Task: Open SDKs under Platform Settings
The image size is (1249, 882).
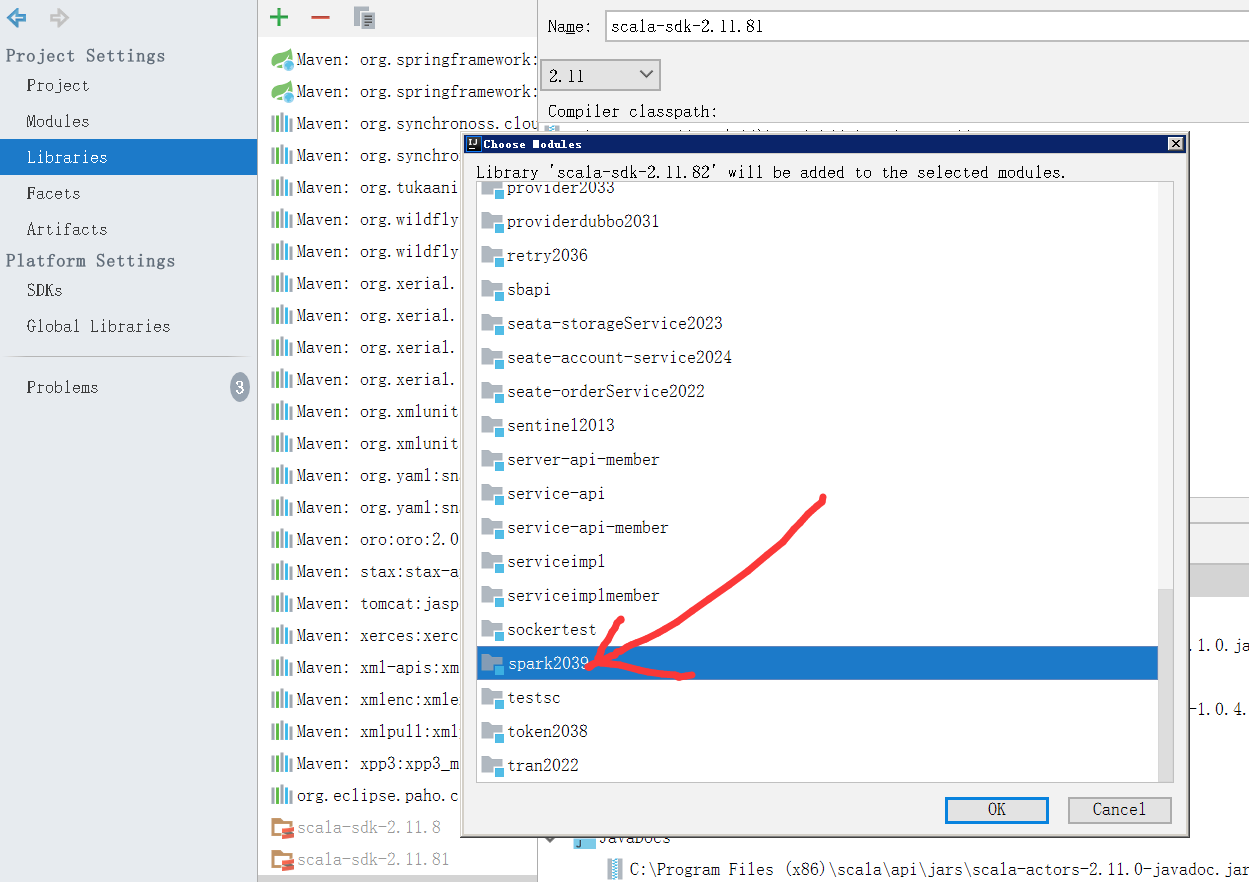Action: 45,291
